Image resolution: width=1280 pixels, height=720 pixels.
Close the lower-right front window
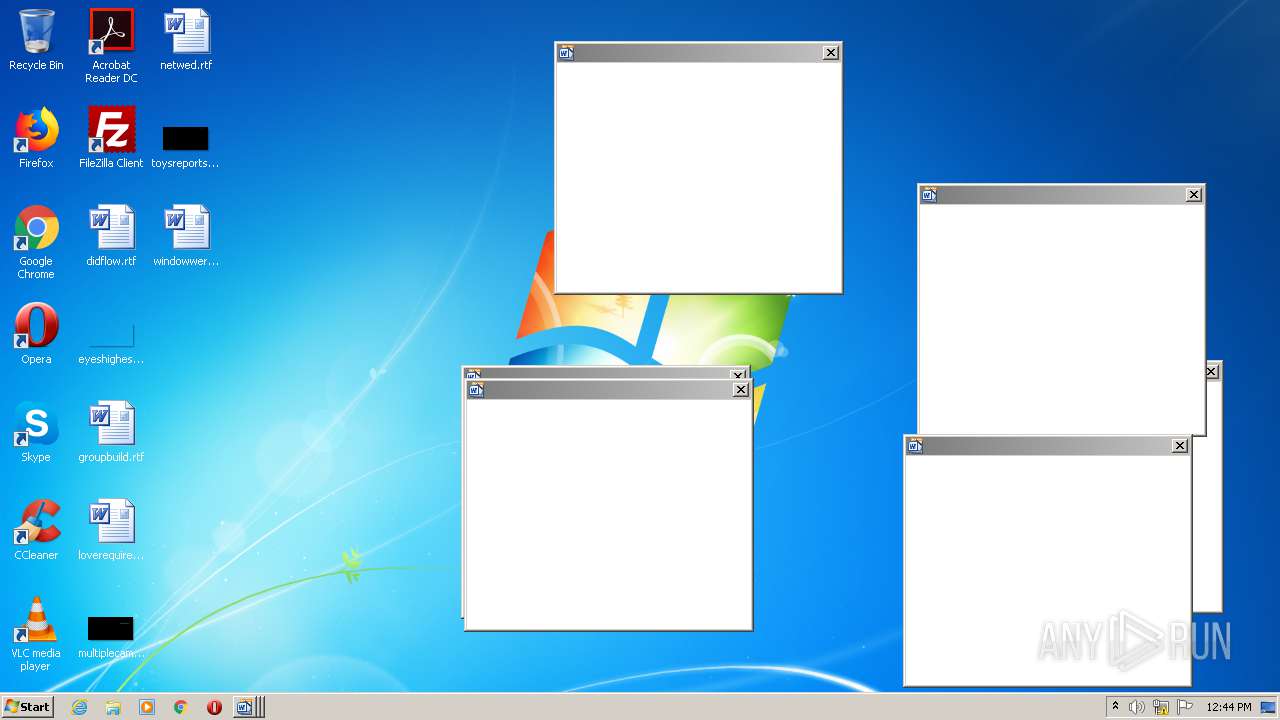(x=1180, y=446)
